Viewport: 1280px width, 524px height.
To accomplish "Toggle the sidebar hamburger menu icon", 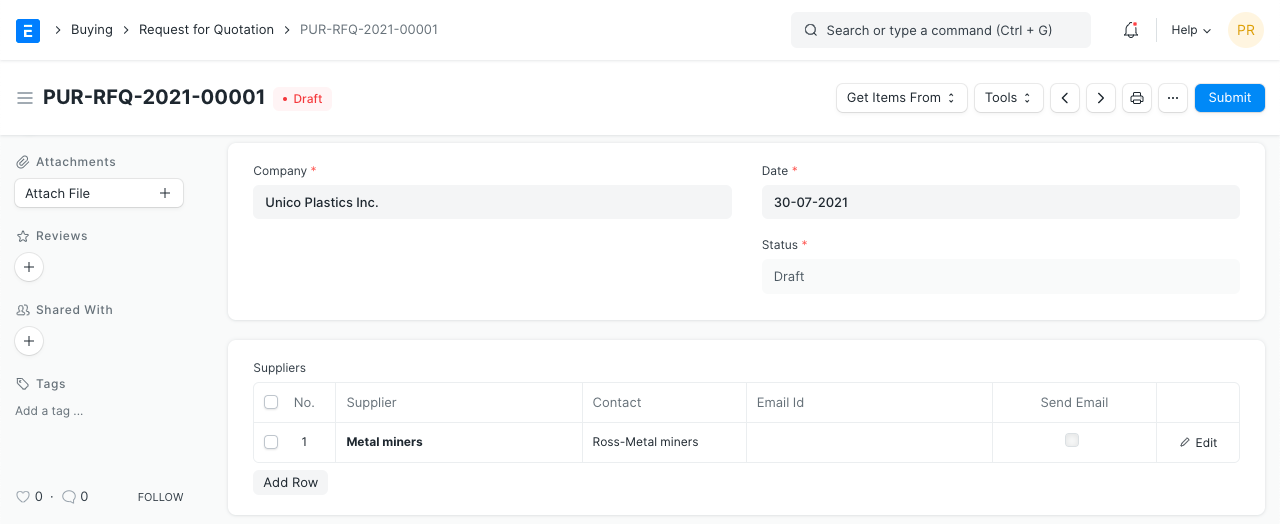I will click(25, 98).
